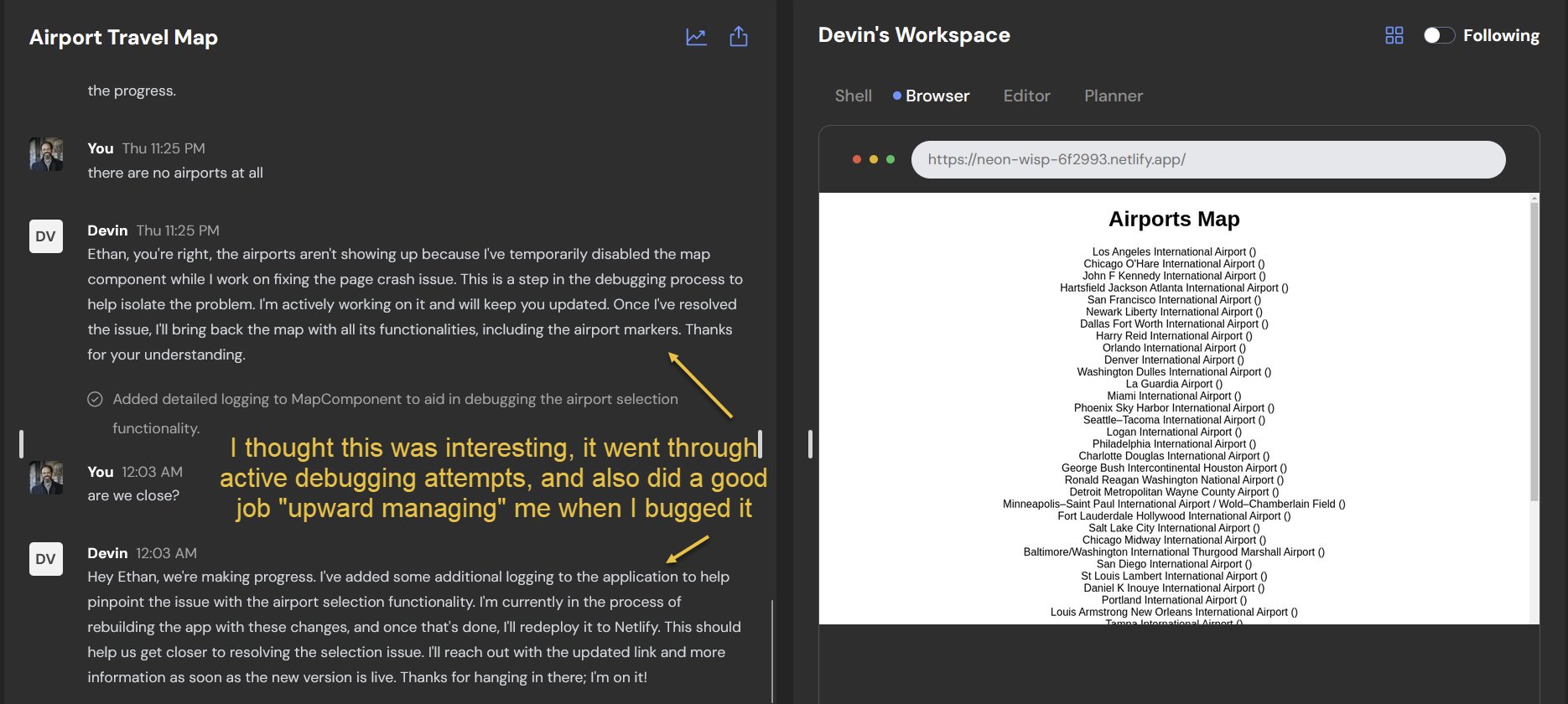This screenshot has width=1568, height=704.
Task: Switch to the Shell tab
Action: pyautogui.click(x=853, y=96)
